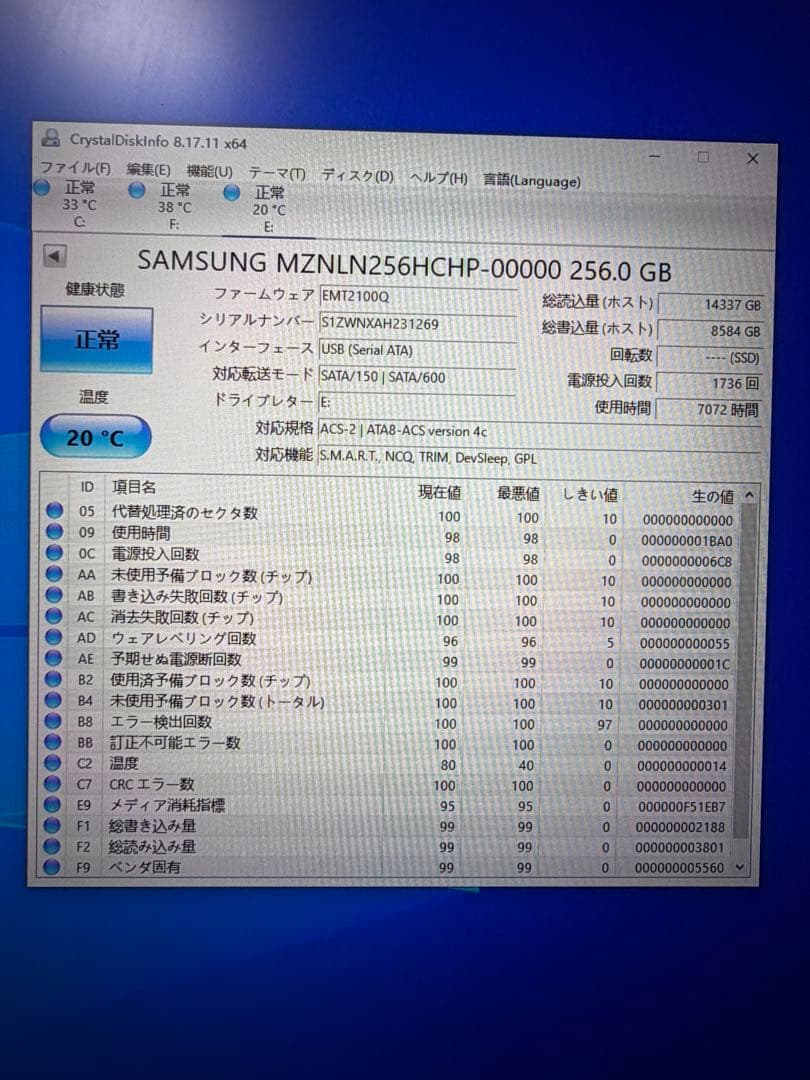
Task: Open the 編集(E) menu
Action: tap(149, 169)
